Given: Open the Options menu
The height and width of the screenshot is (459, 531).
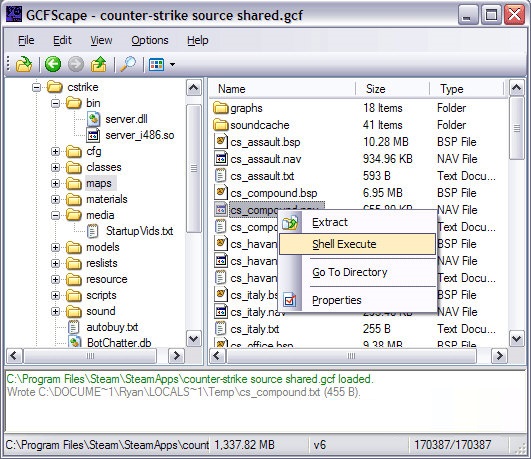Looking at the screenshot, I should pos(150,40).
